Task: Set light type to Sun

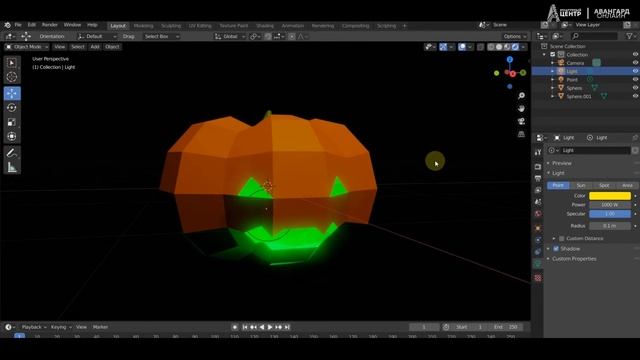Action: pyautogui.click(x=581, y=185)
